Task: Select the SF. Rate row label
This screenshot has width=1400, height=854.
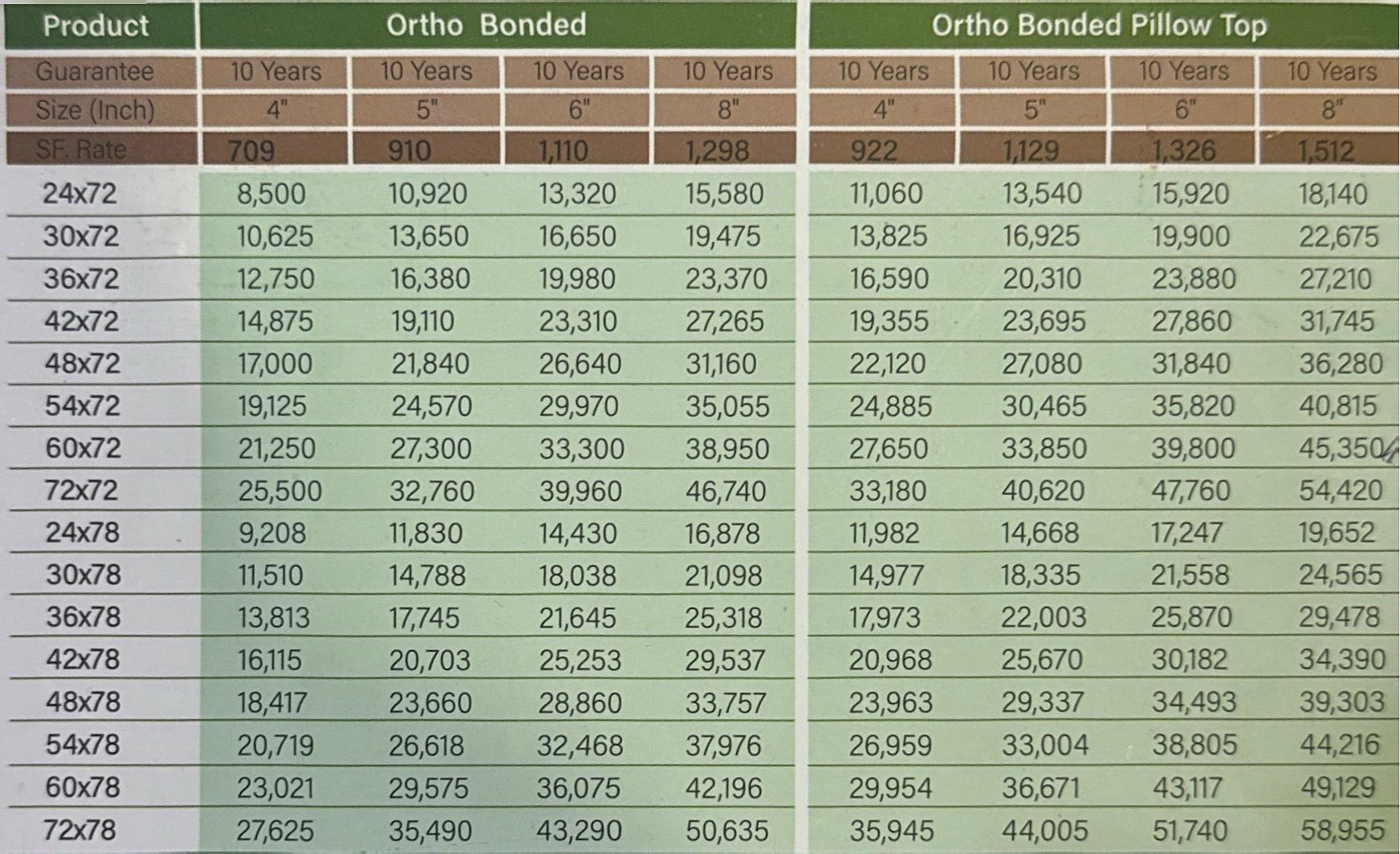Action: tap(82, 149)
